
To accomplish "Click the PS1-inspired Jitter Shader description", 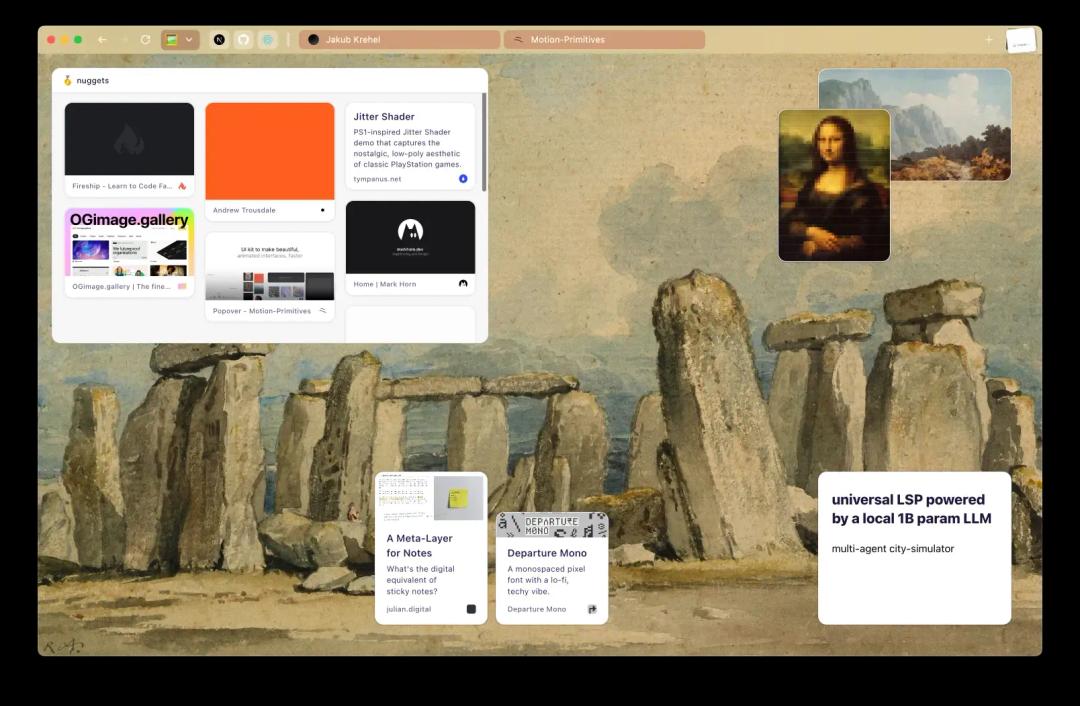I will (x=407, y=148).
